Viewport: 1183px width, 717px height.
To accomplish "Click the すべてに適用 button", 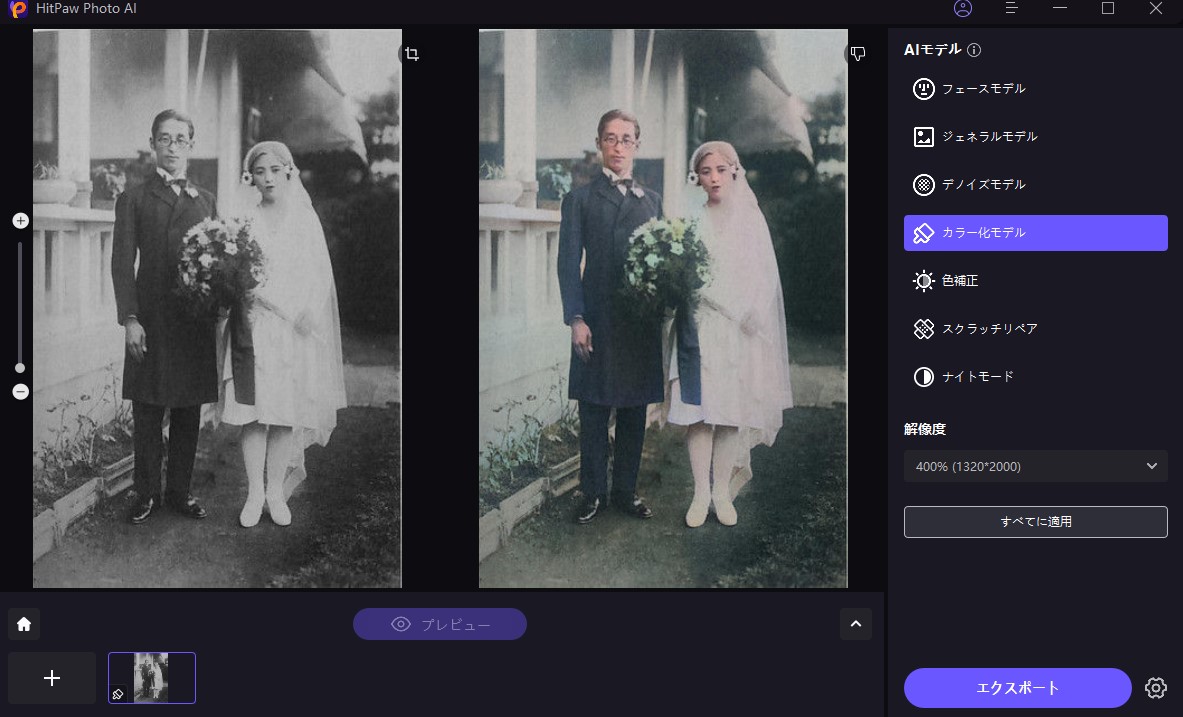I will pos(1035,522).
